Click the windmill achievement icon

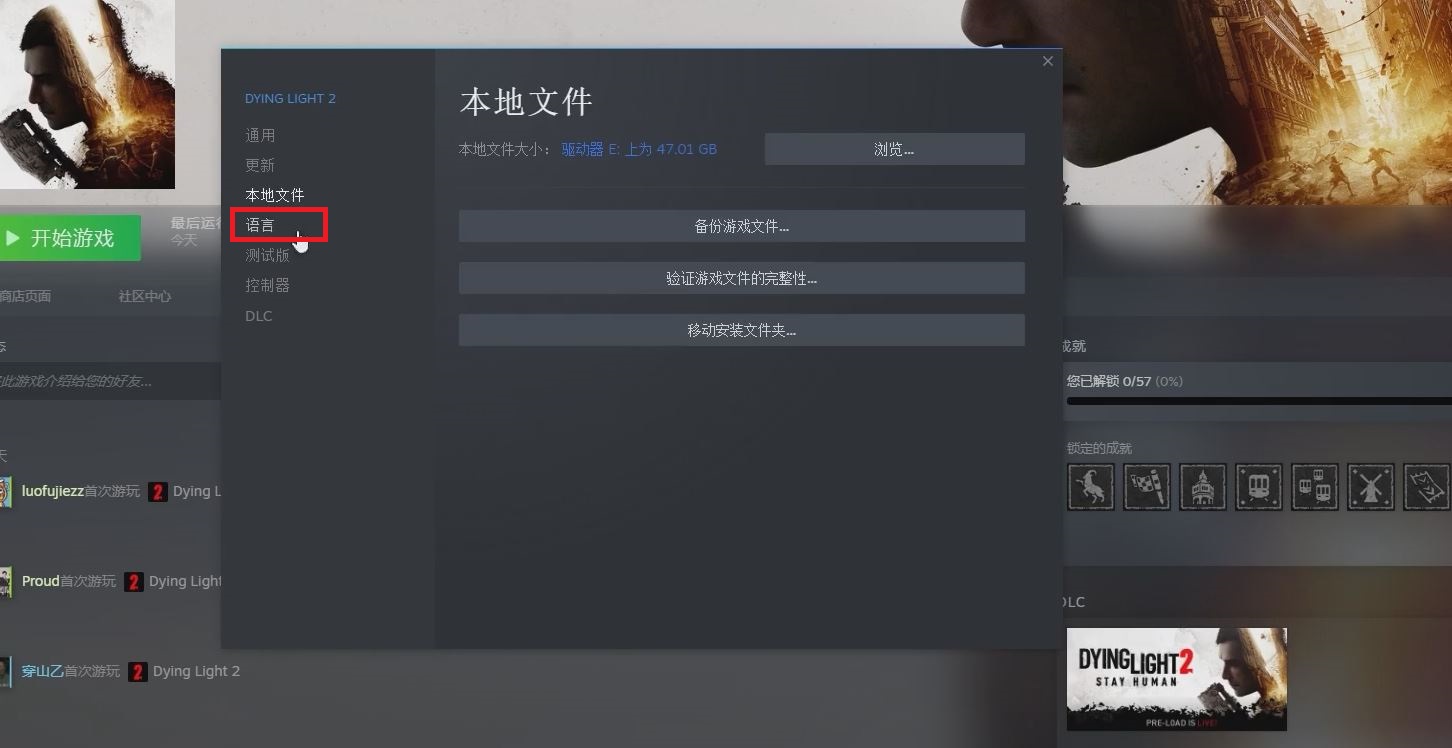click(1370, 487)
